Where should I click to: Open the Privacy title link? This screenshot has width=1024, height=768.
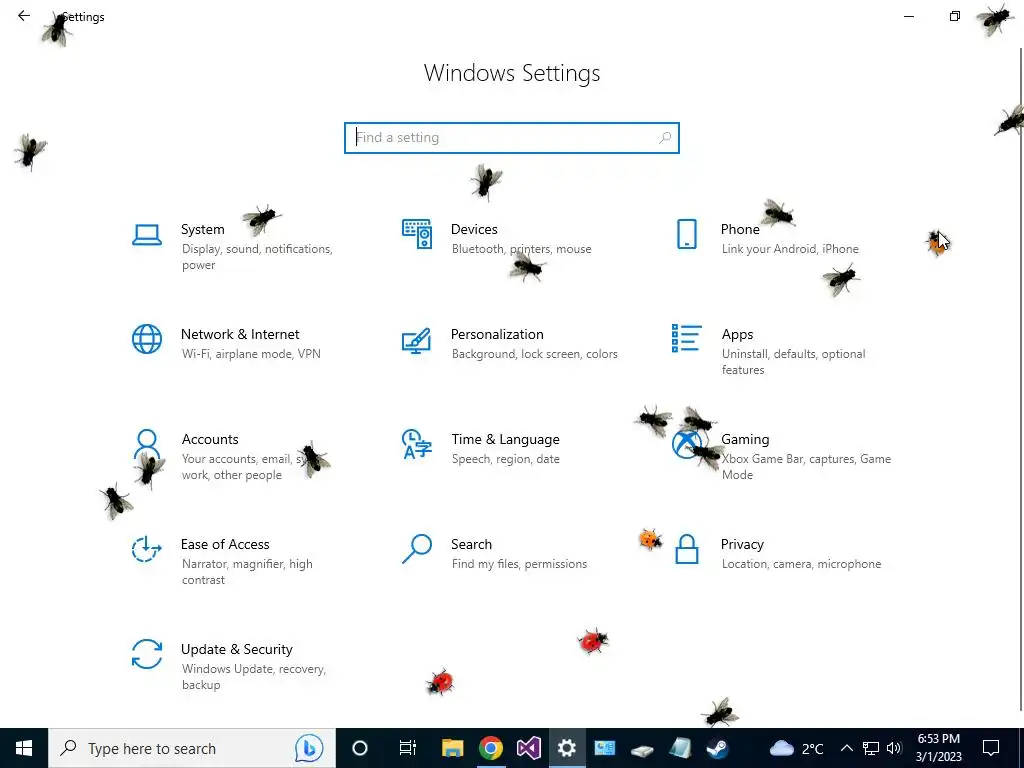tap(742, 545)
